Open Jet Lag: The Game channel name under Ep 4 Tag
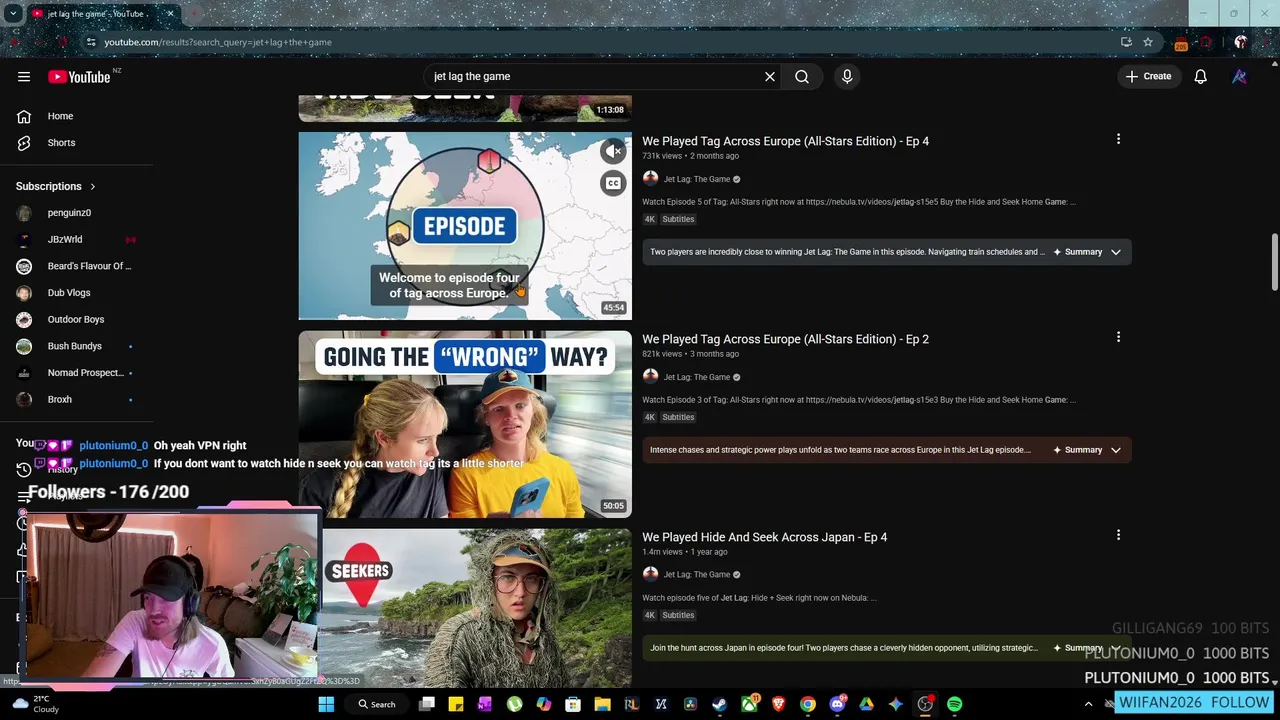The image size is (1280, 720). click(697, 179)
